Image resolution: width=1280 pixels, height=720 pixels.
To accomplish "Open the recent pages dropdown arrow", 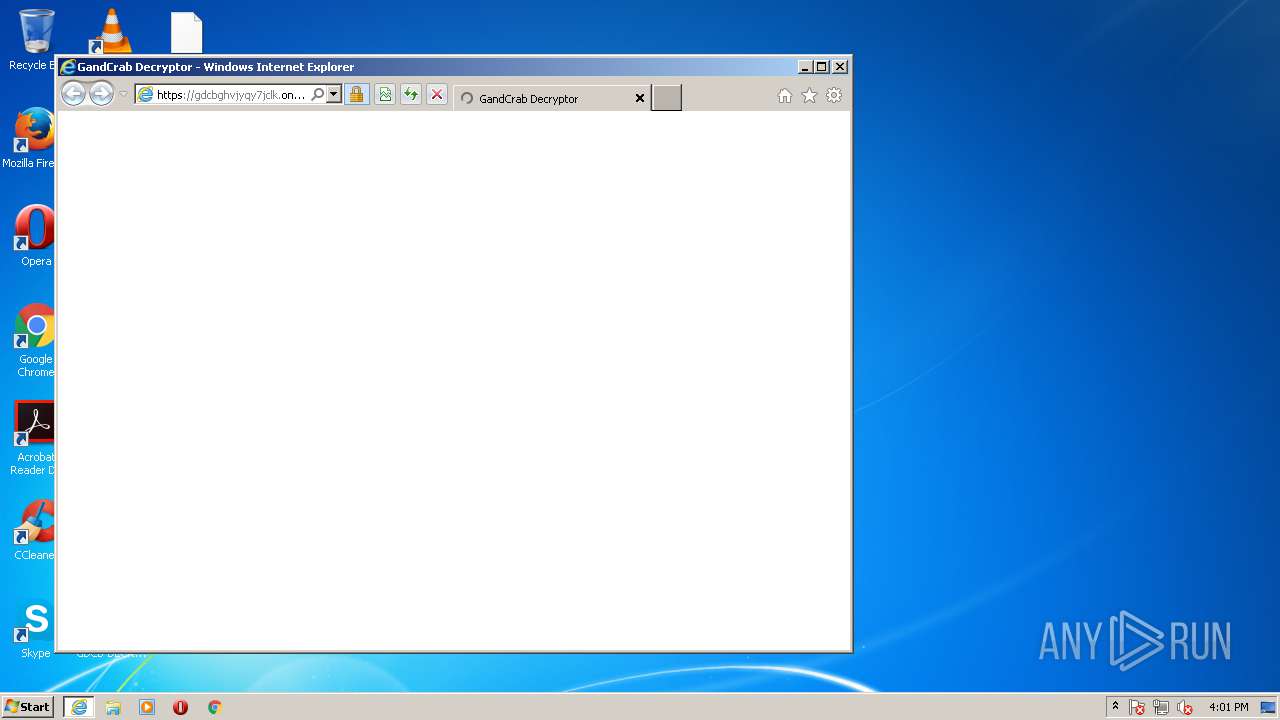I will point(123,95).
